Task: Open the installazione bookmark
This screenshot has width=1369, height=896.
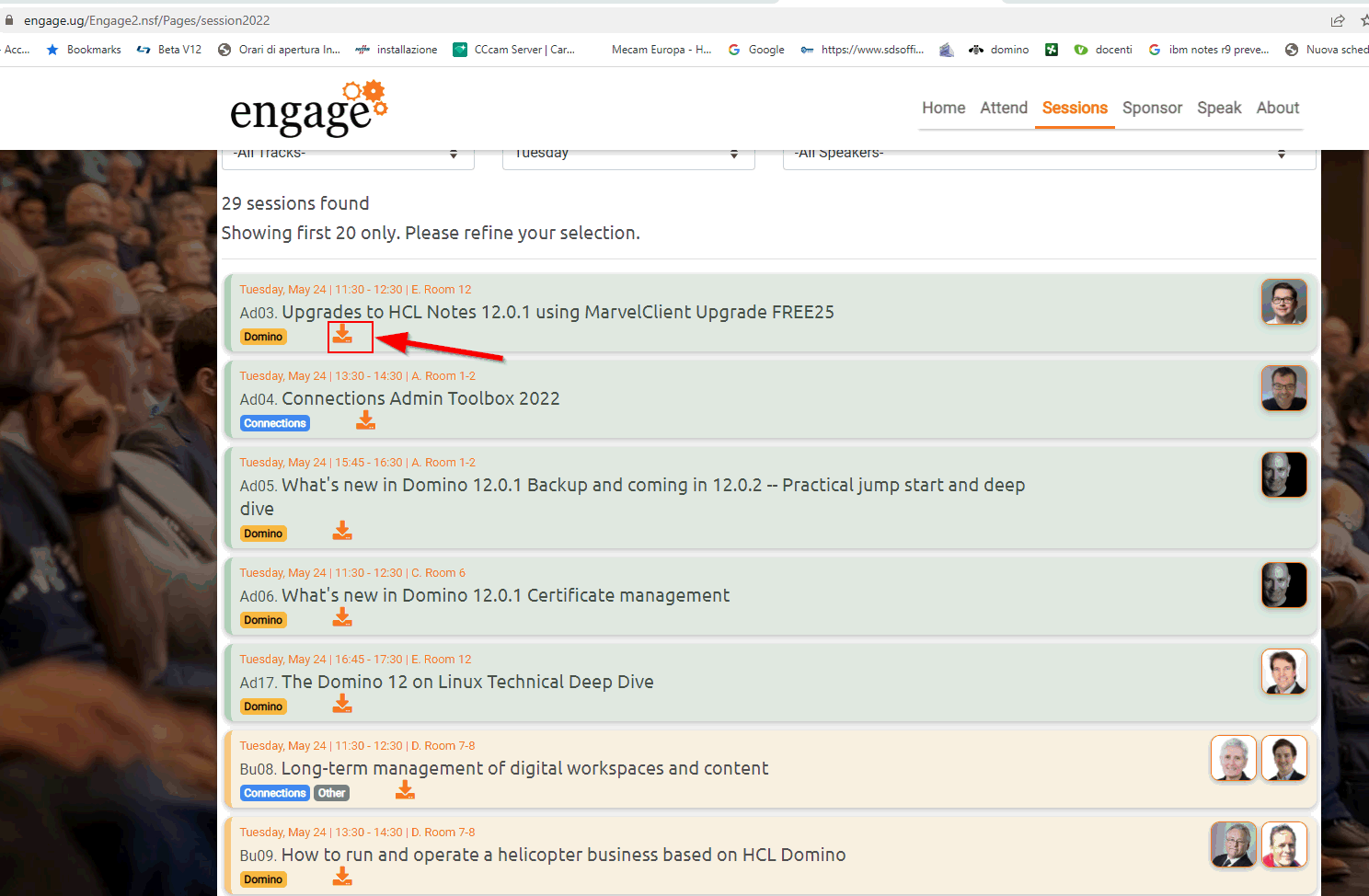Action: click(x=397, y=50)
